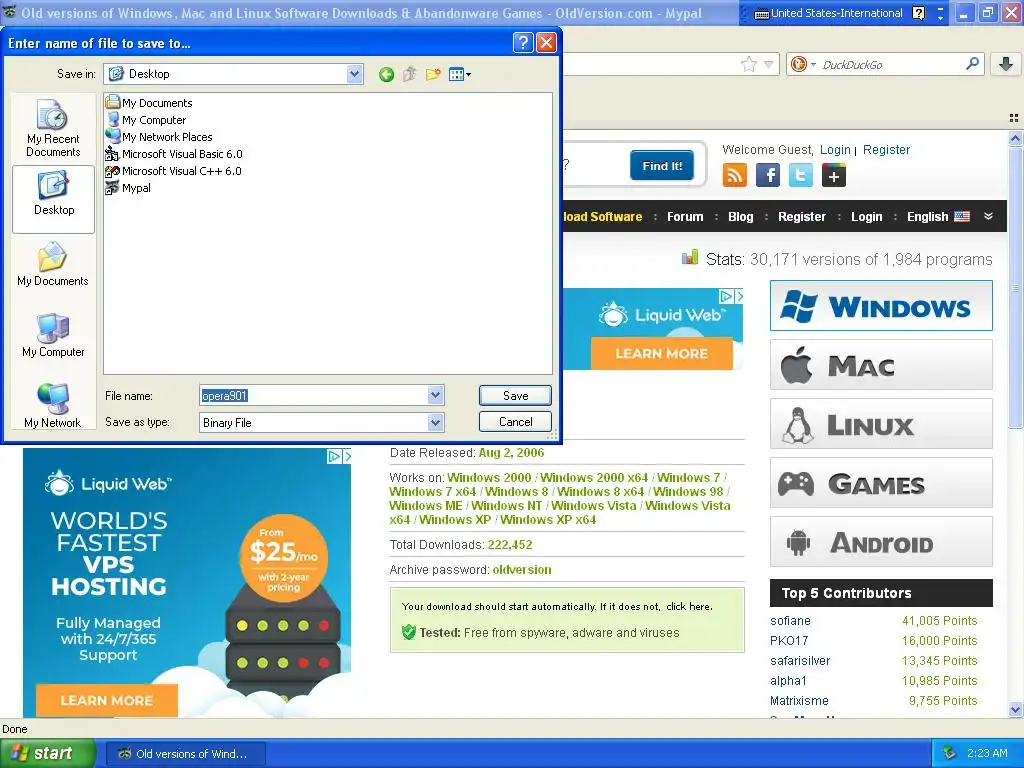
Task: Click the page vertical scrollbar down arrow
Action: [1015, 709]
